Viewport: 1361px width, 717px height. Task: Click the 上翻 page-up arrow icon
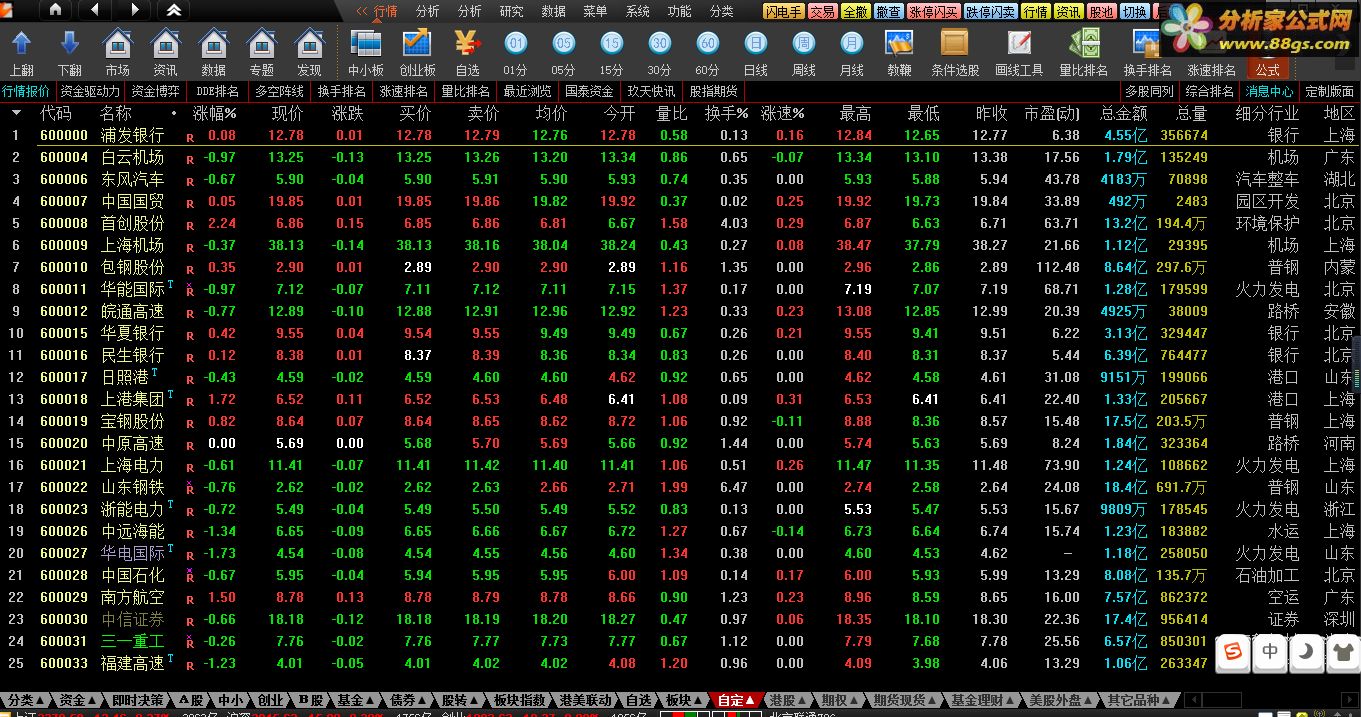21,44
